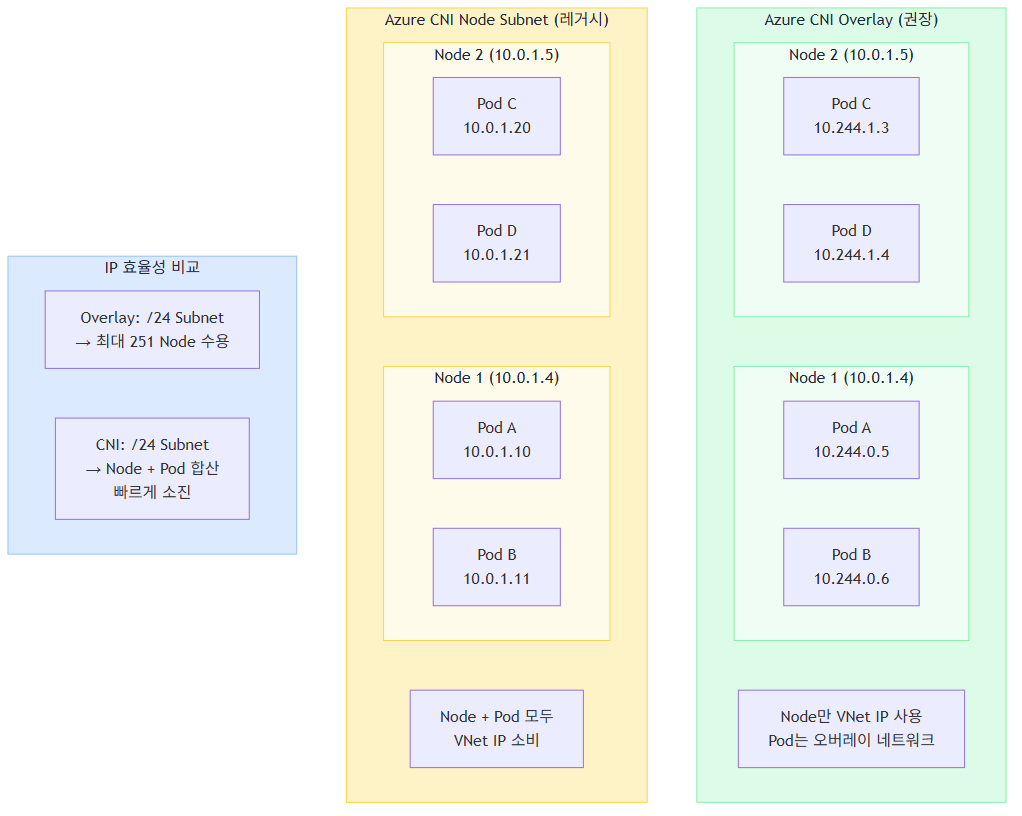Image resolution: width=1022 pixels, height=816 pixels.
Task: Select Pod B box with 10.0.1.11
Action: click(497, 567)
